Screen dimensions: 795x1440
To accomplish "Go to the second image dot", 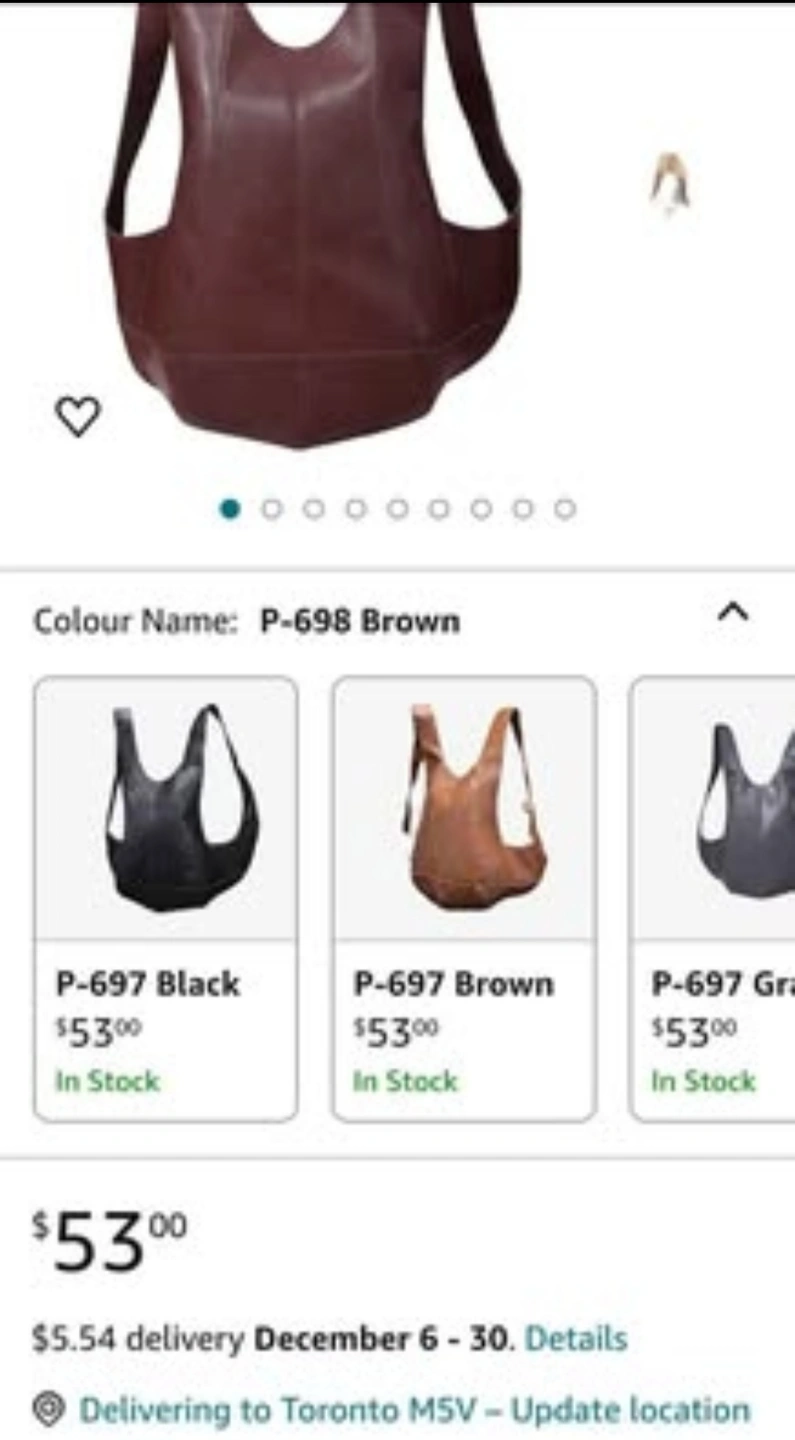I will 271,509.
